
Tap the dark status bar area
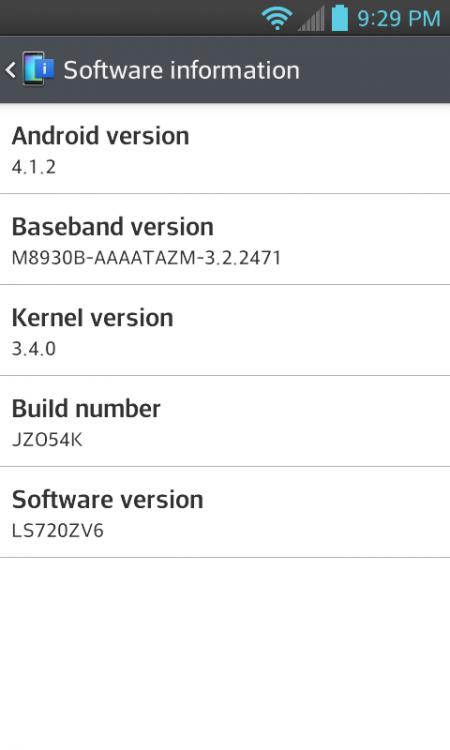click(x=129, y=18)
